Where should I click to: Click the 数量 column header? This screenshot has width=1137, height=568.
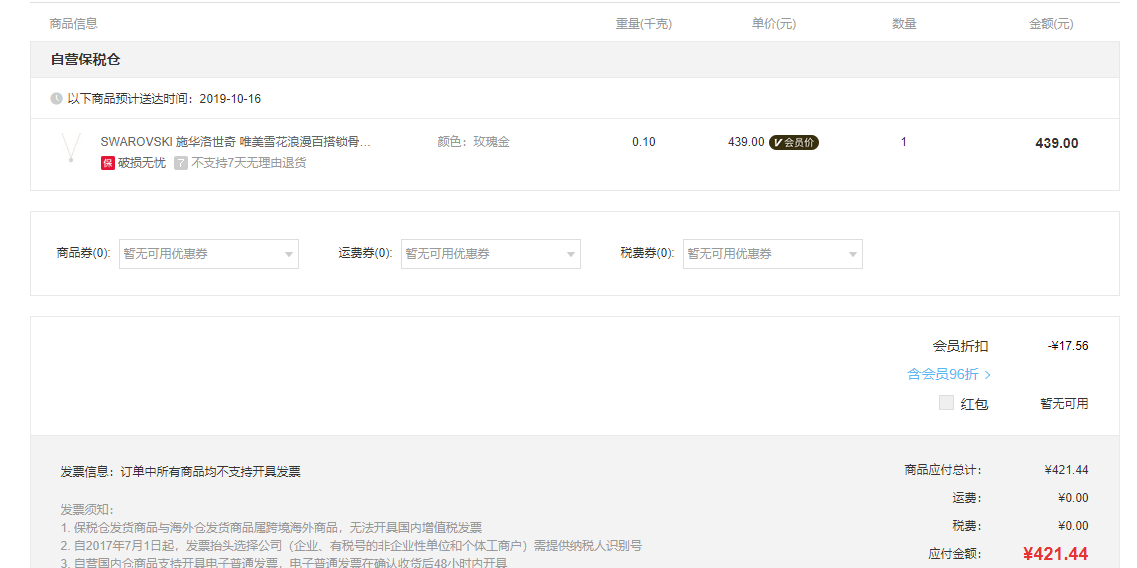[x=904, y=23]
